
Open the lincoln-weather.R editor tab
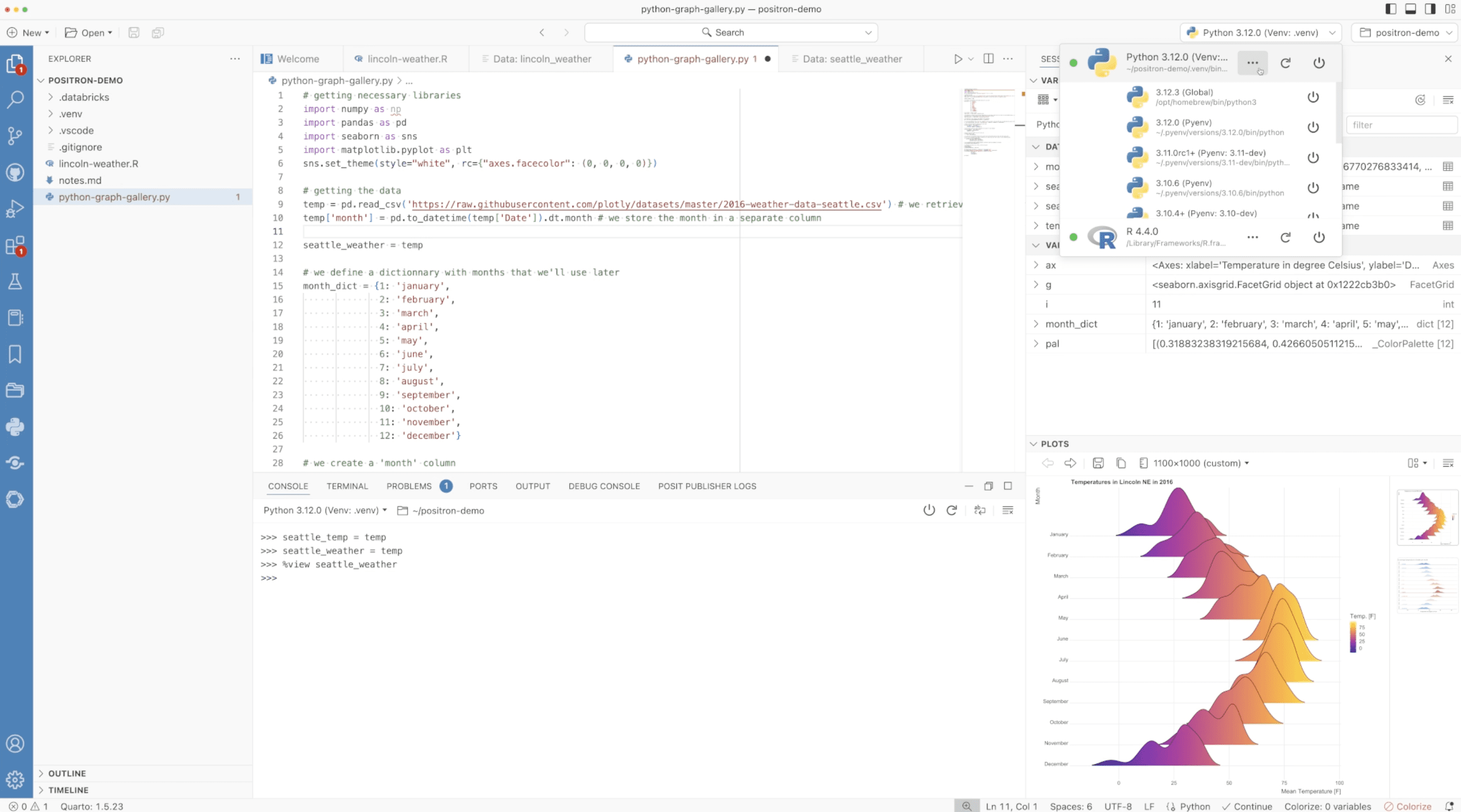pyautogui.click(x=407, y=59)
